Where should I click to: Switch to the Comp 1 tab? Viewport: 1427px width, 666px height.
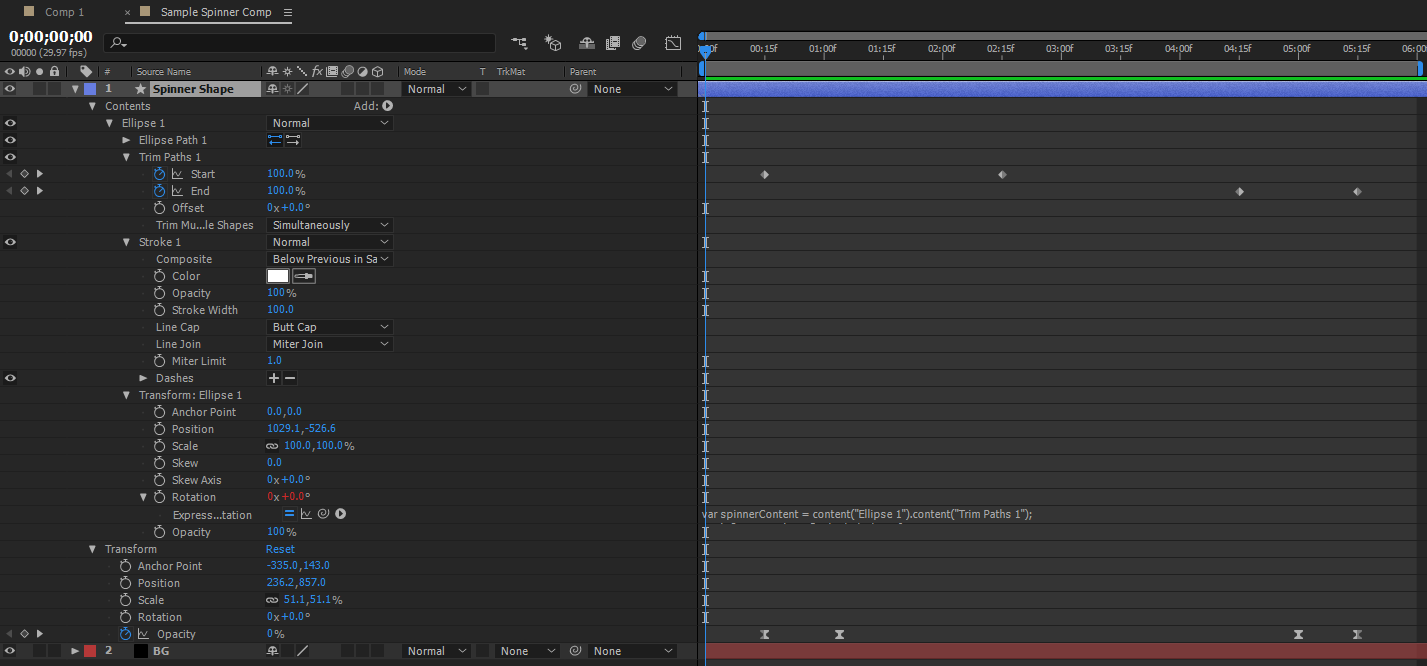click(x=64, y=12)
